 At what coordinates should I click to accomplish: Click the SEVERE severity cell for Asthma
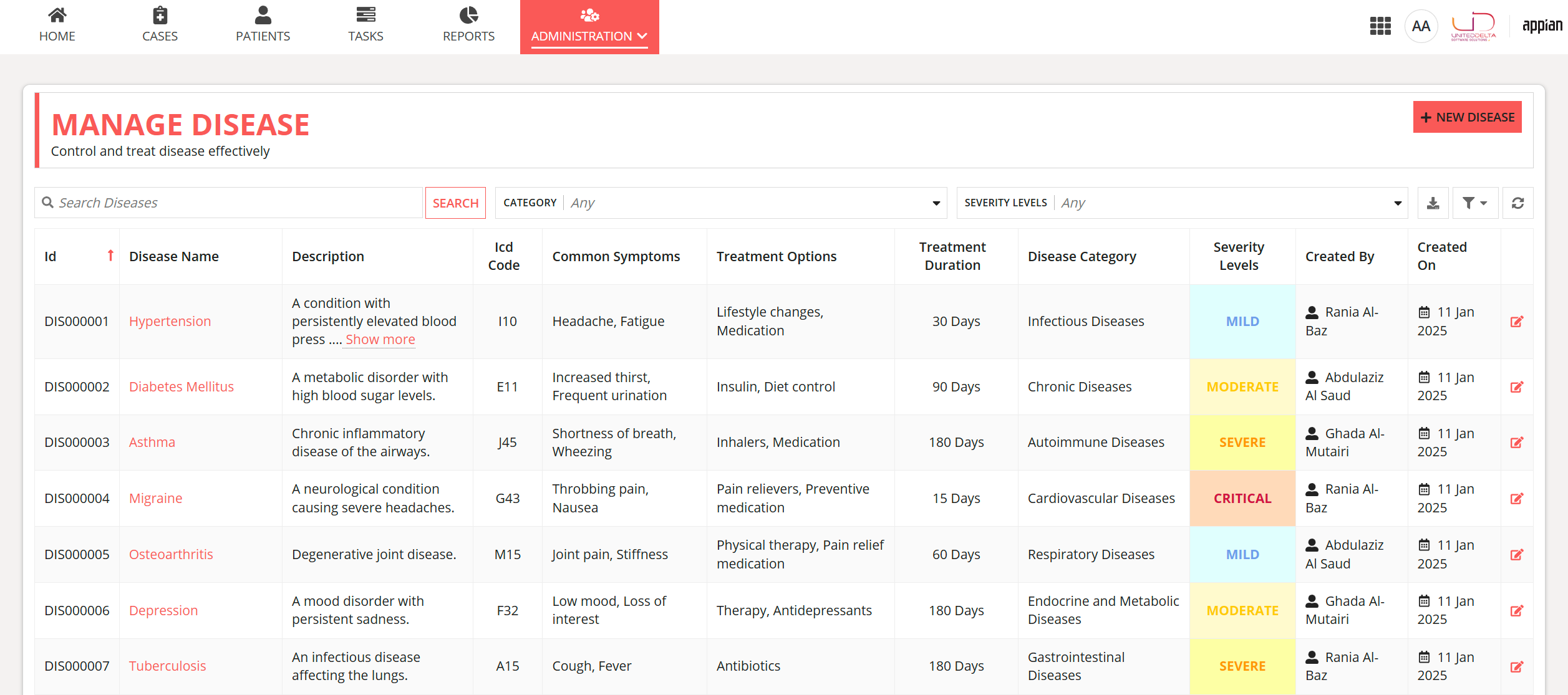click(1242, 443)
